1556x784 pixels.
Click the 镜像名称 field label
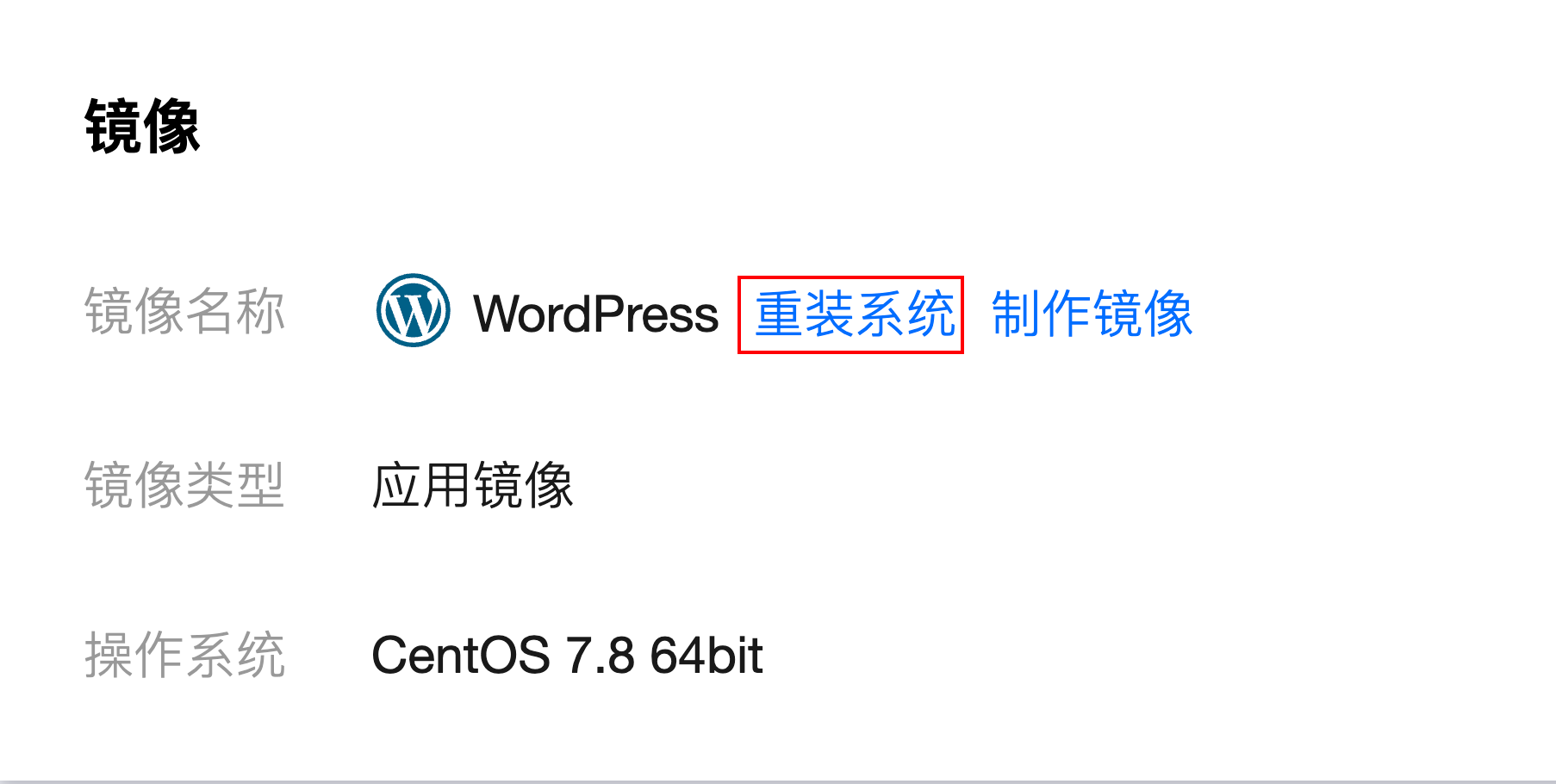[184, 311]
